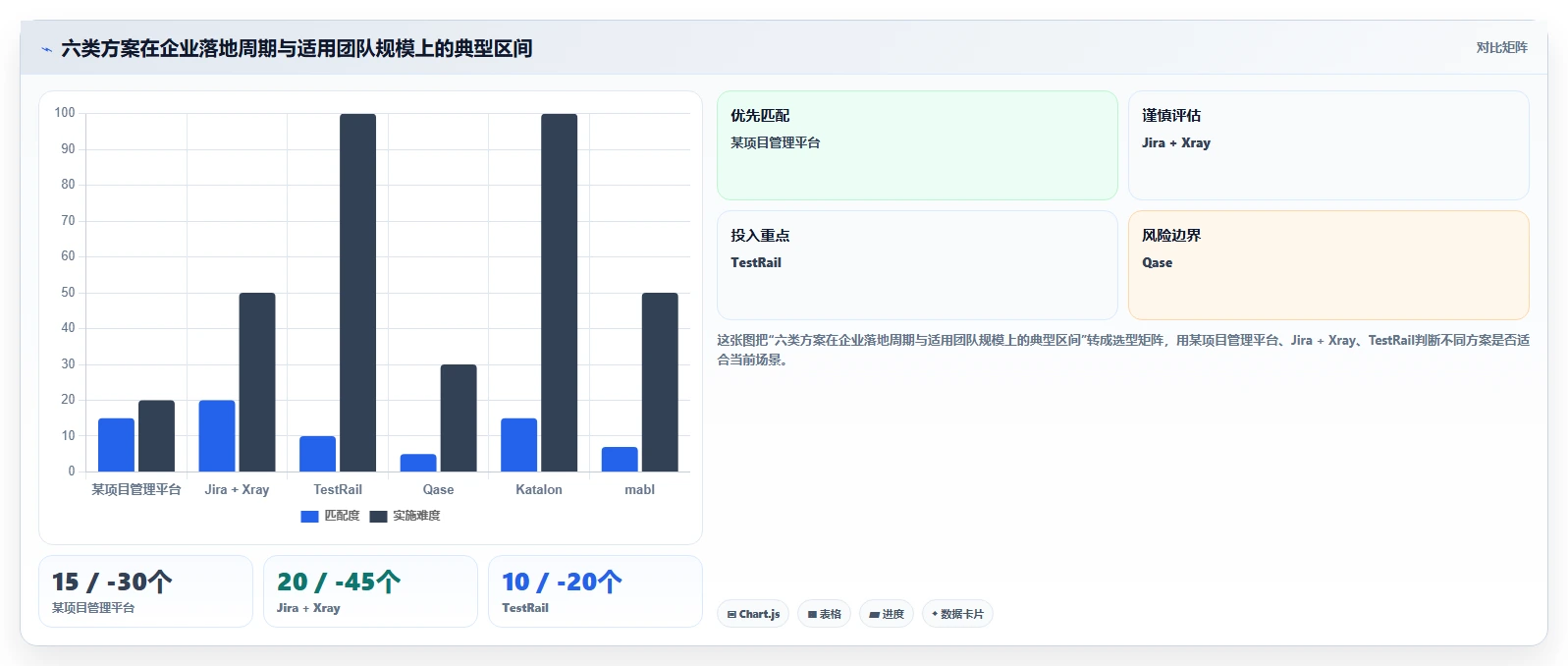Click the 100 y-axis tick label
The height and width of the screenshot is (666, 1568).
point(65,113)
